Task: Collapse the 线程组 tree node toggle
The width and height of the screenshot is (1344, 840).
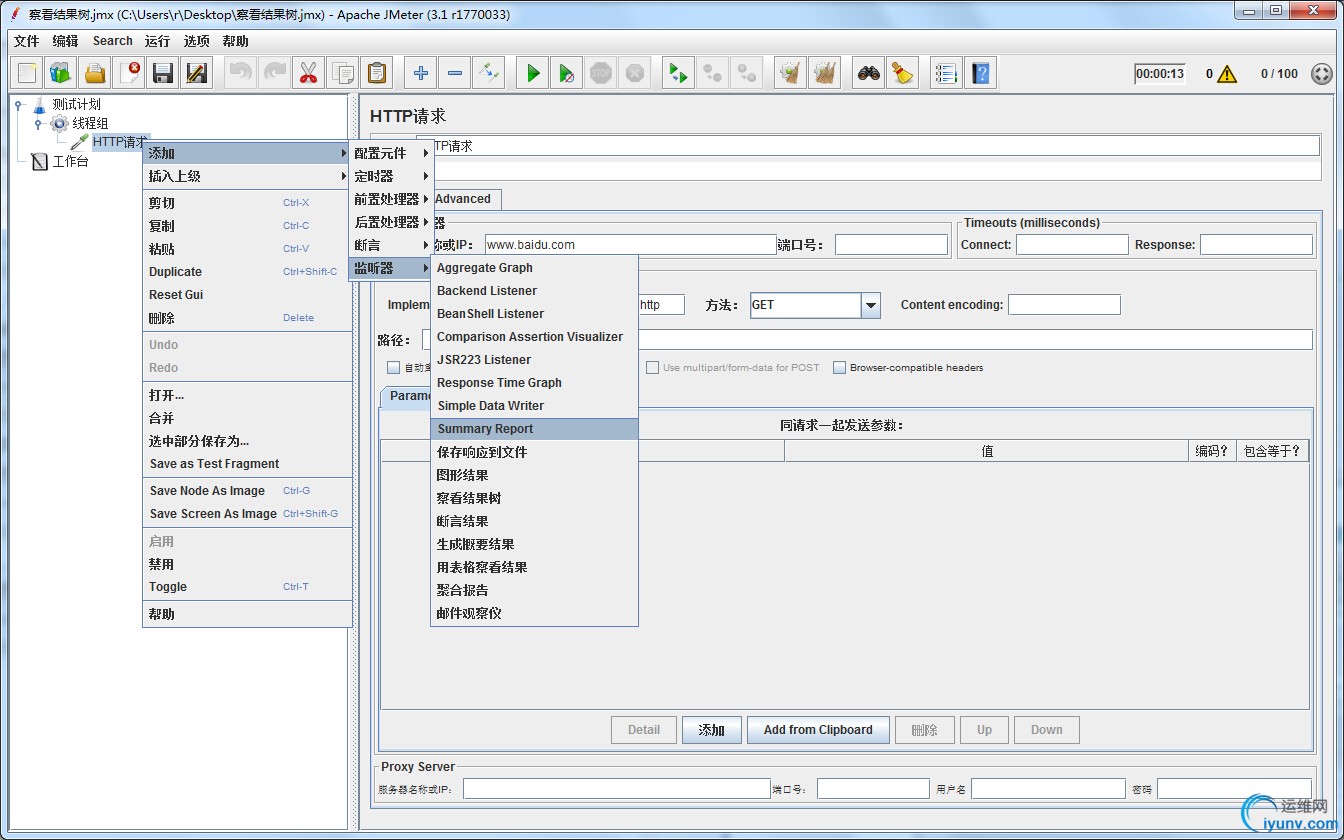Action: coord(38,124)
